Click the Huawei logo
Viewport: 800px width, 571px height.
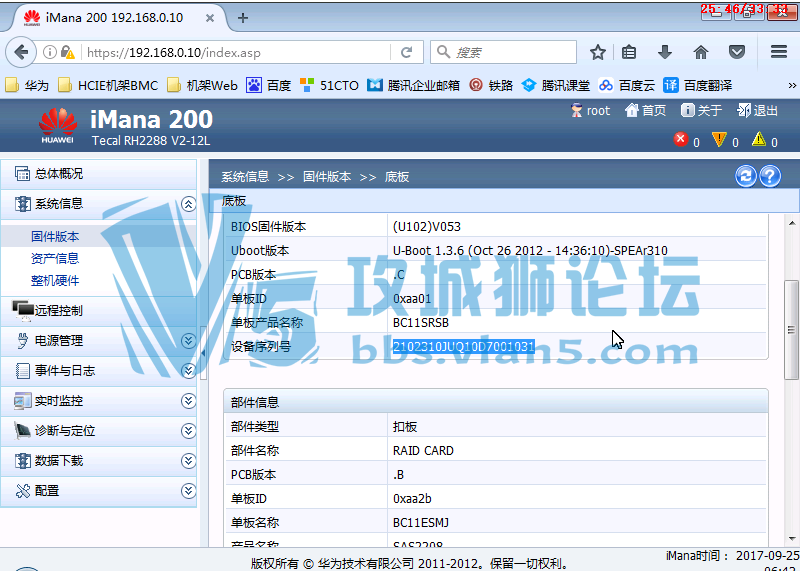coord(58,125)
